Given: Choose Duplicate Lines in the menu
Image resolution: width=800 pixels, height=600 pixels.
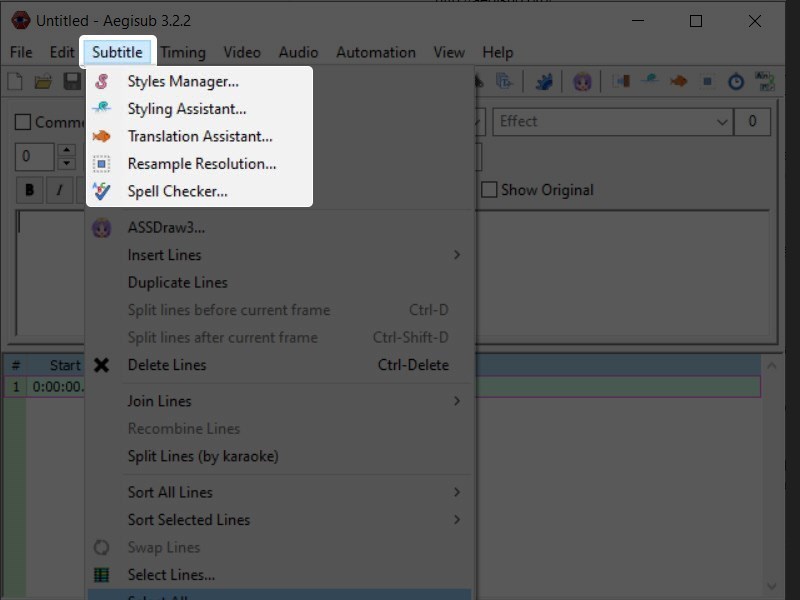Looking at the screenshot, I should point(178,282).
